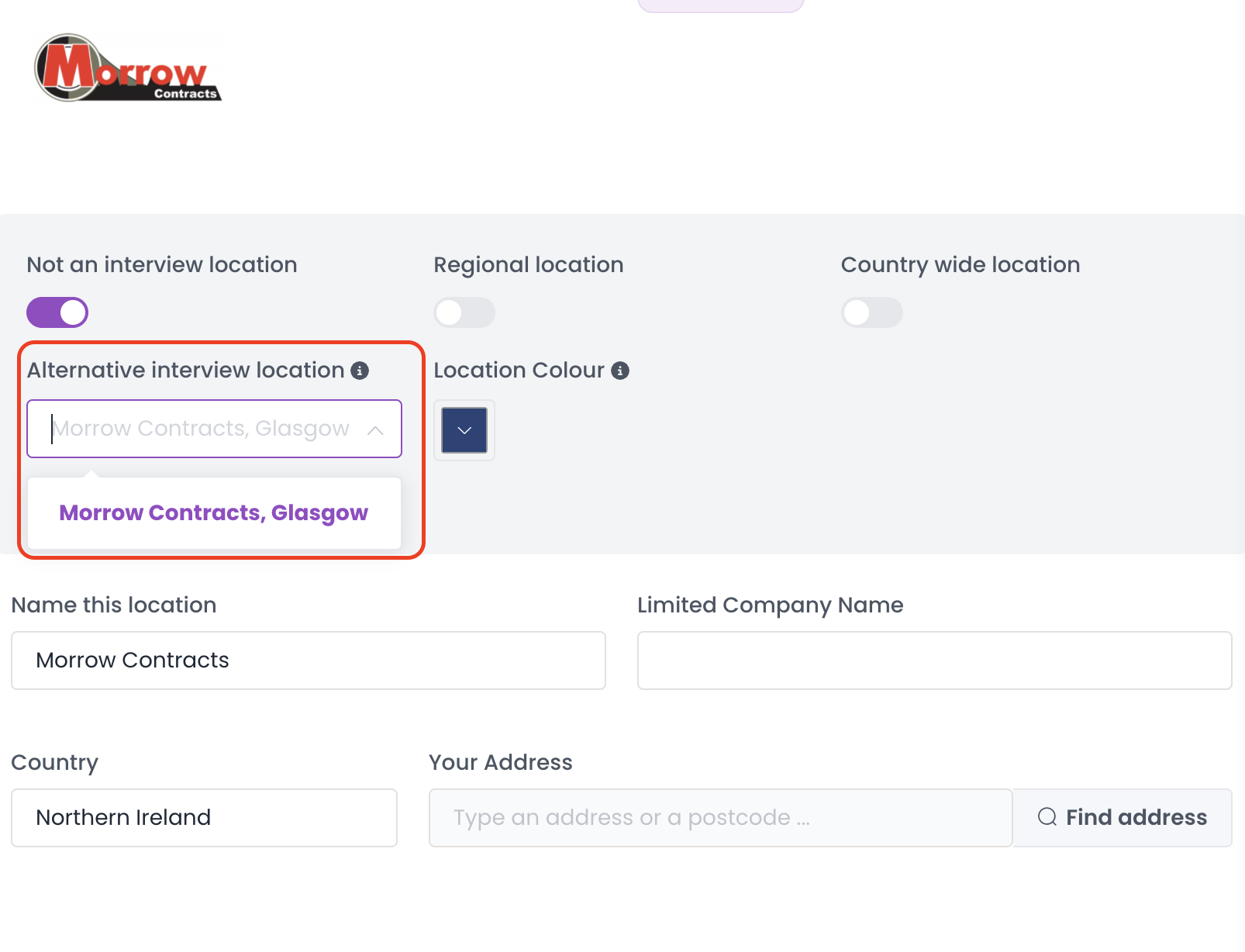
Task: Turn on Country wide location switch
Action: [872, 312]
